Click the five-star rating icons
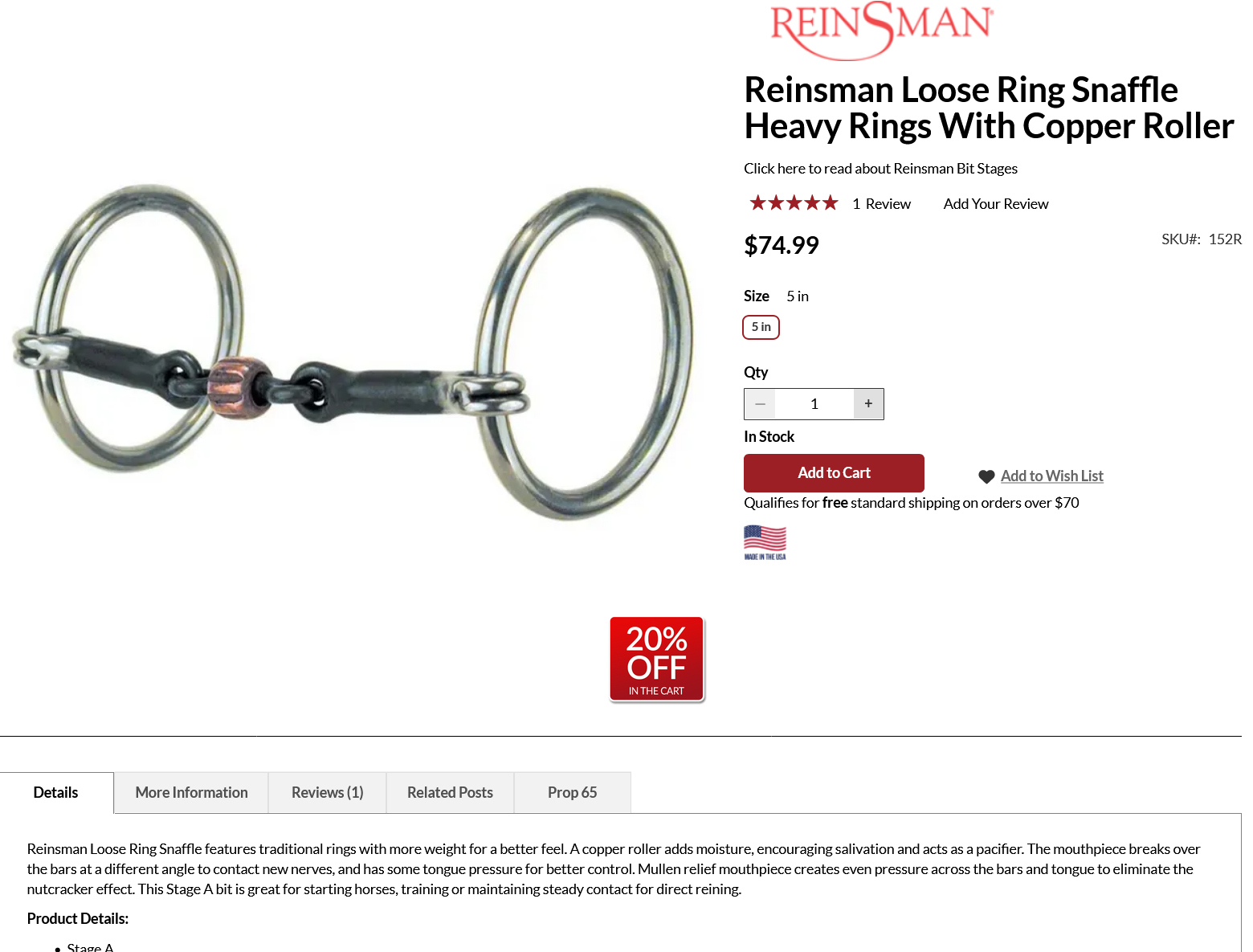Viewport: 1253px width, 952px height. coord(794,203)
